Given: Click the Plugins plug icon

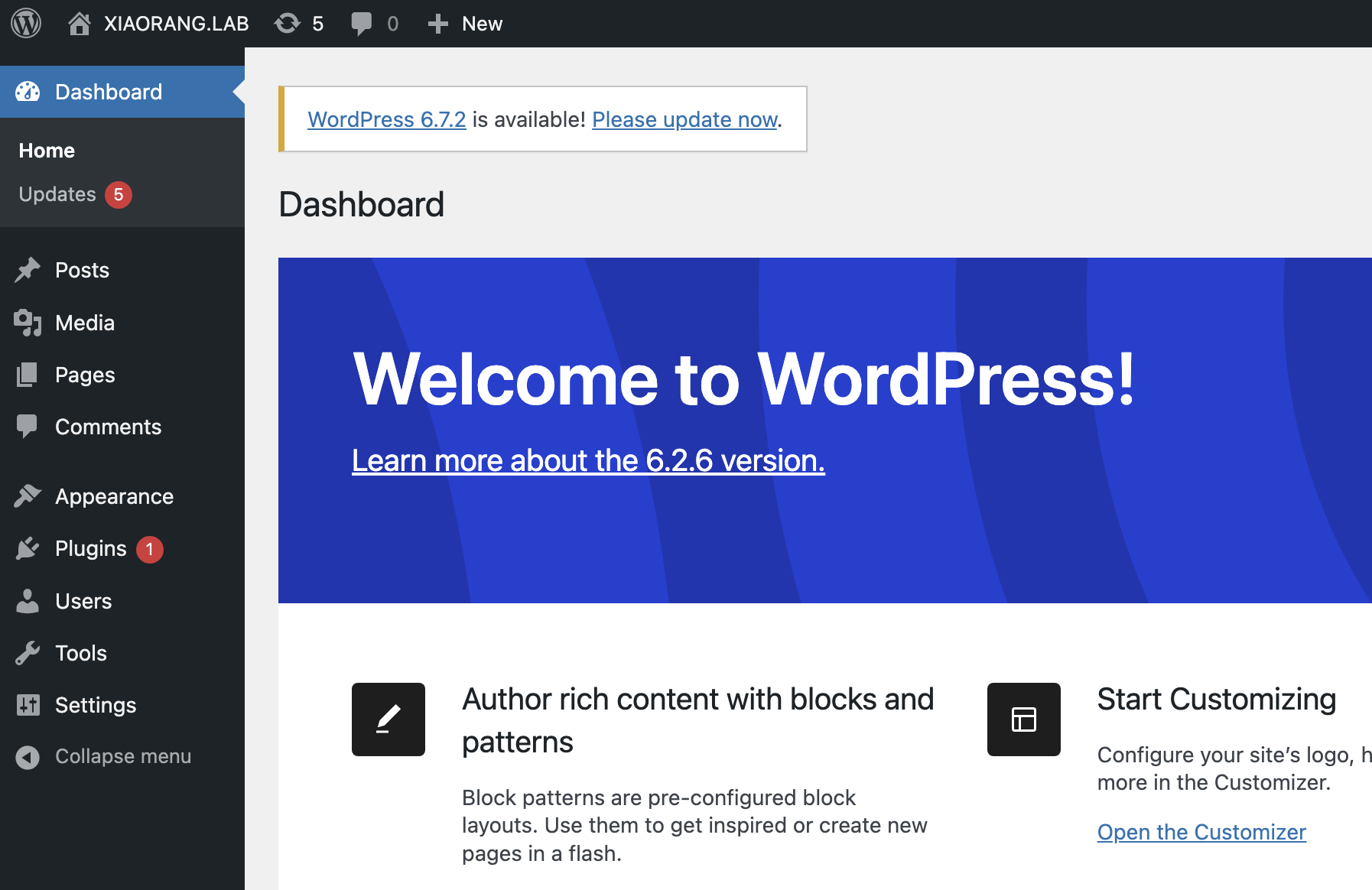Looking at the screenshot, I should [28, 548].
